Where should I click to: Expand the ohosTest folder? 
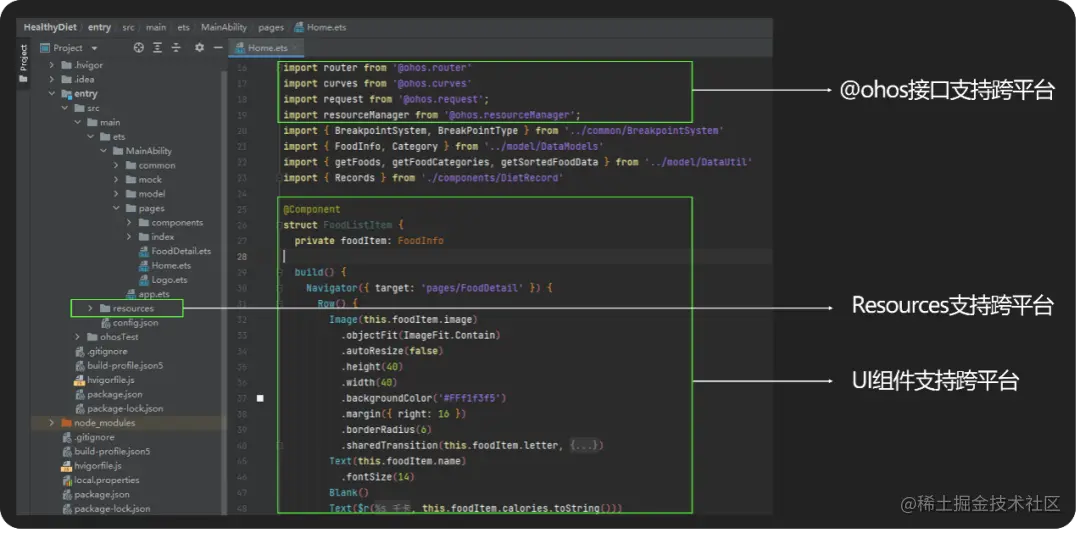pos(78,337)
